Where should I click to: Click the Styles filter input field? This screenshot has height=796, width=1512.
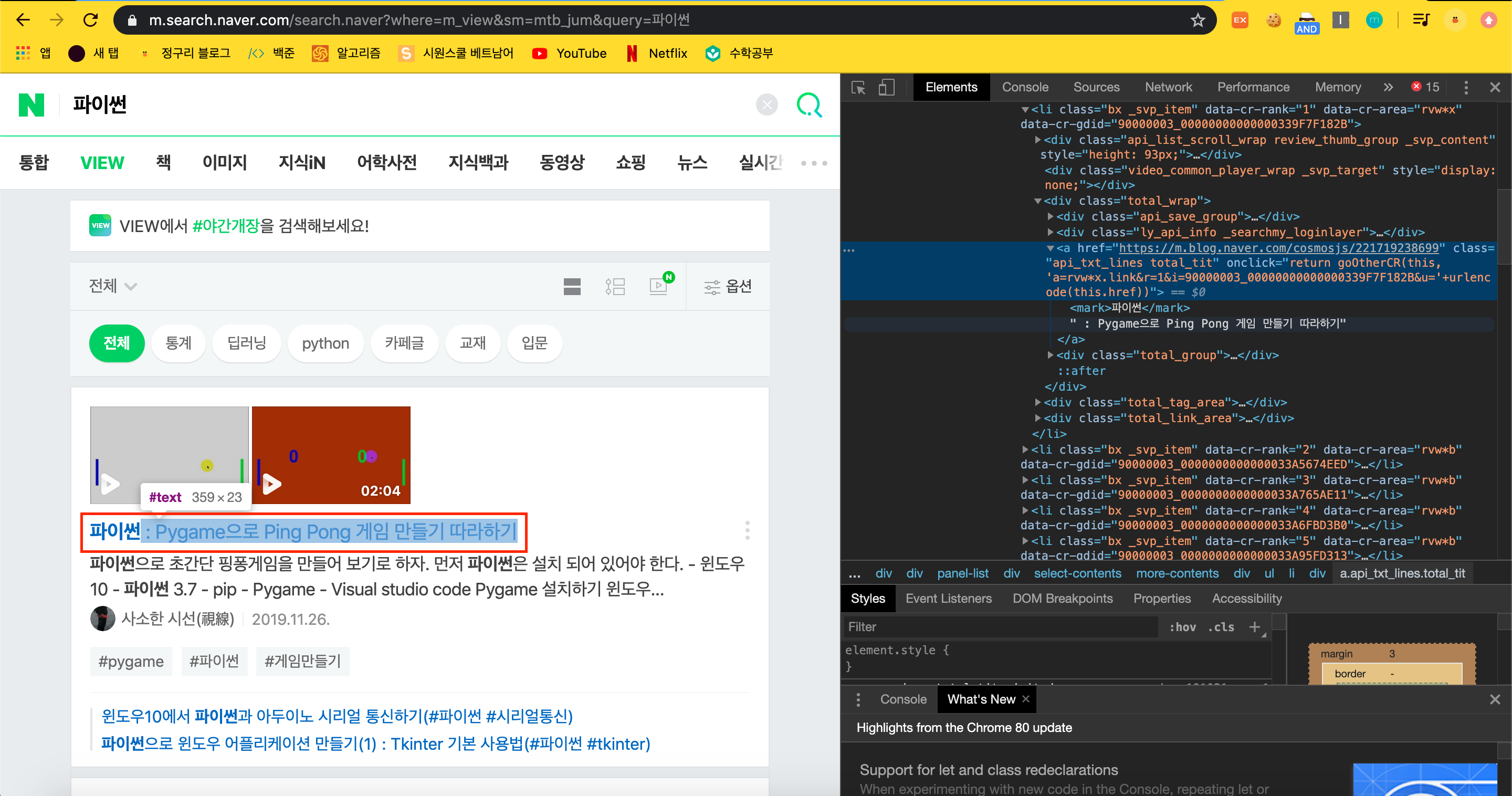[998, 627]
